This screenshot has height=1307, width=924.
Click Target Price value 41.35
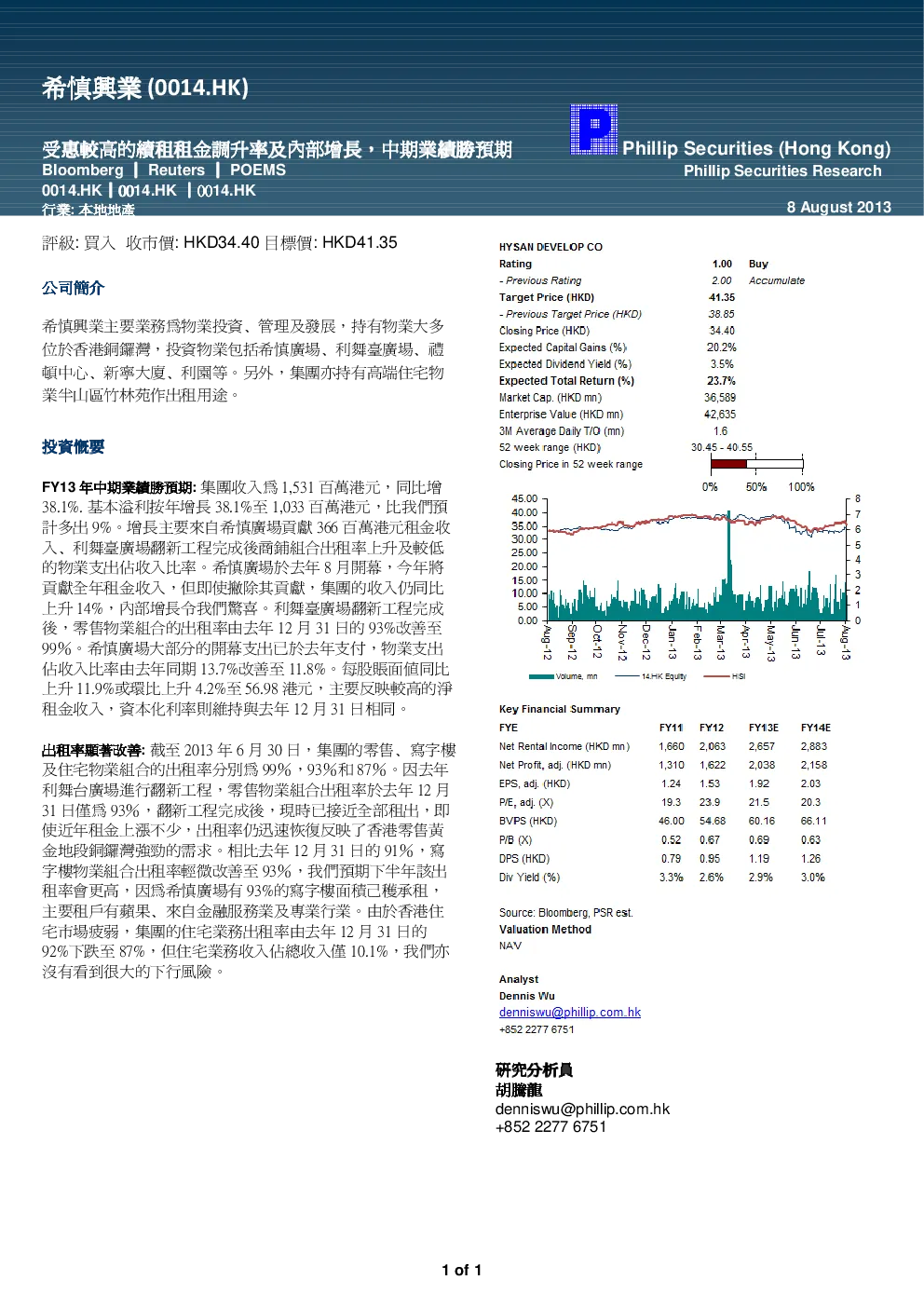[722, 297]
